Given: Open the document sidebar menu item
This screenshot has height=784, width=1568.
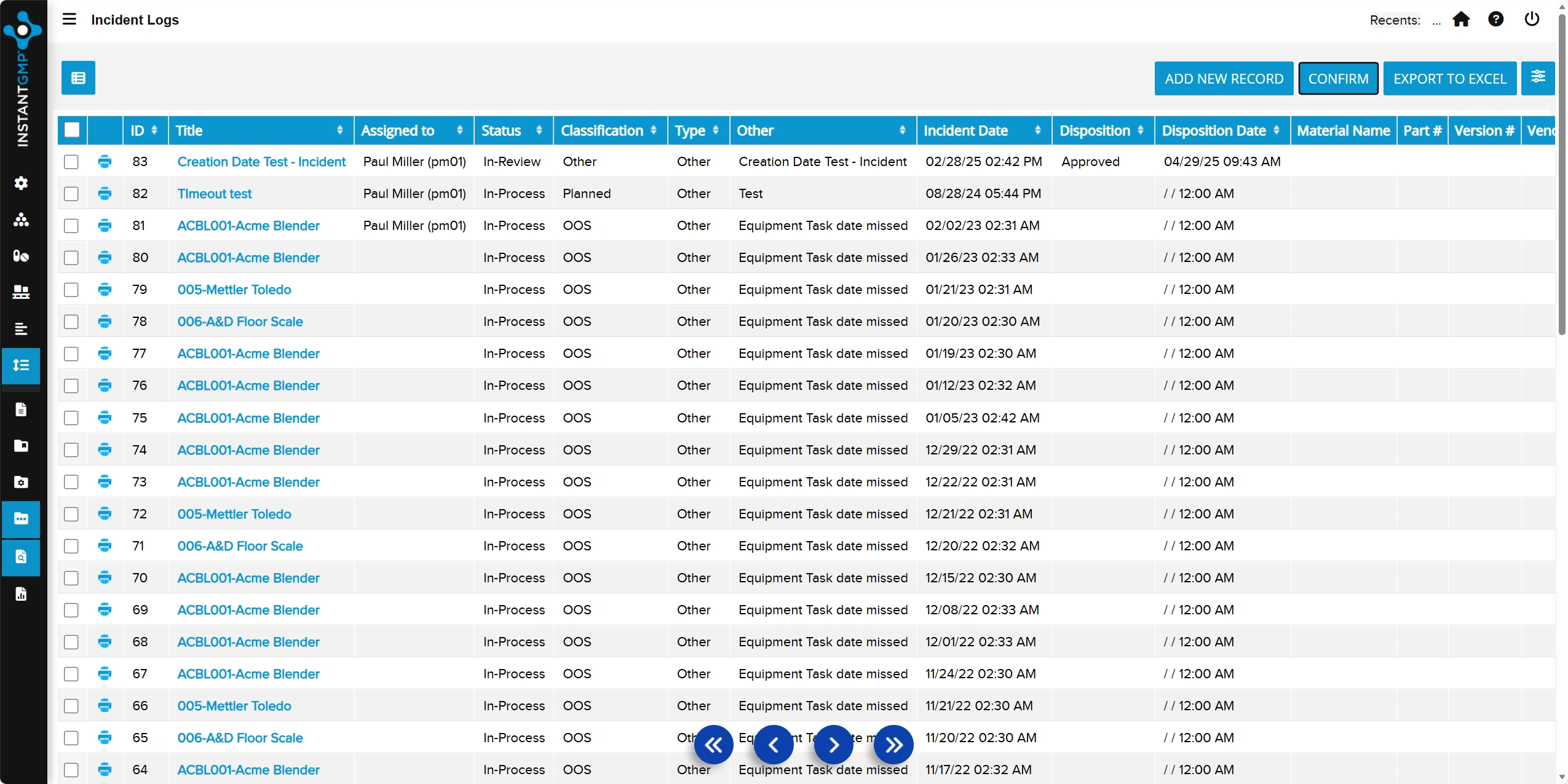Looking at the screenshot, I should [21, 410].
